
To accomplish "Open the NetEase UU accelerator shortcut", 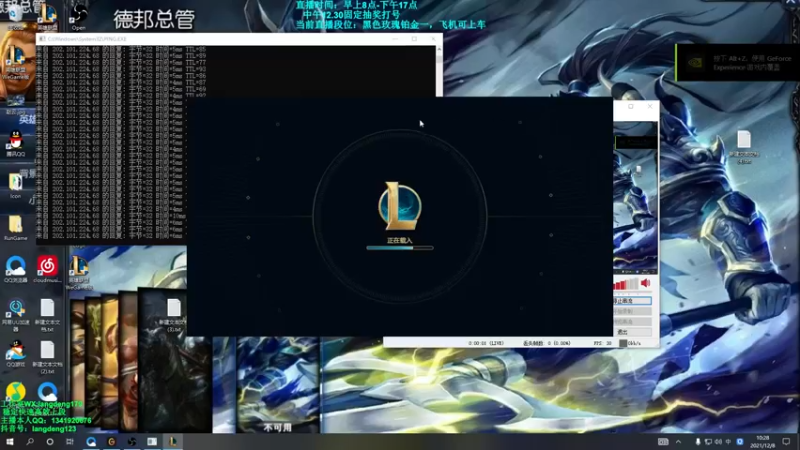I will tap(15, 315).
